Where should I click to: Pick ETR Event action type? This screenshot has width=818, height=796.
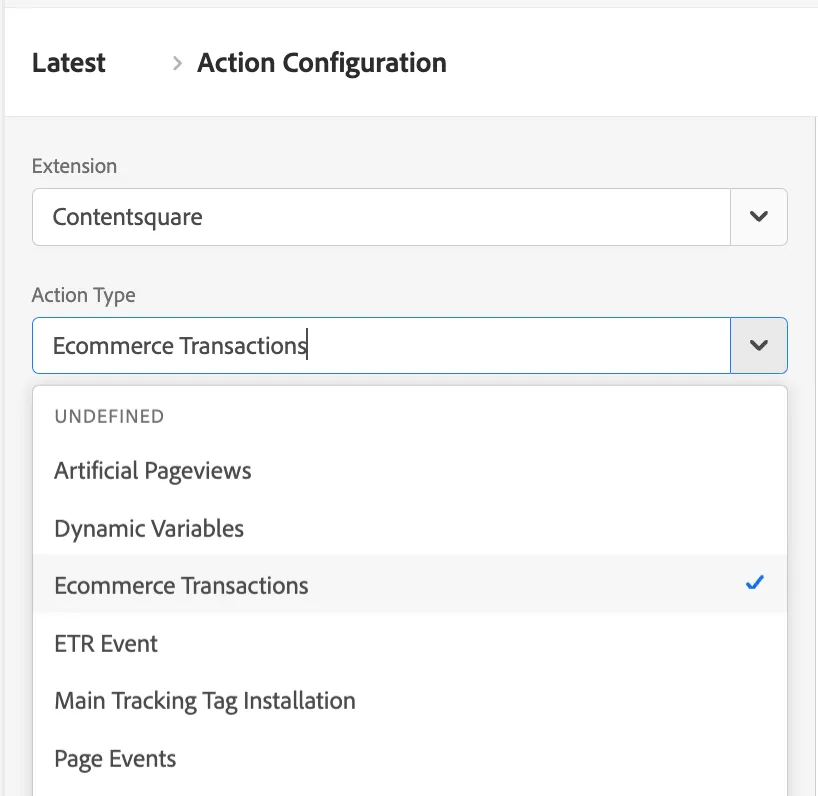[x=106, y=643]
